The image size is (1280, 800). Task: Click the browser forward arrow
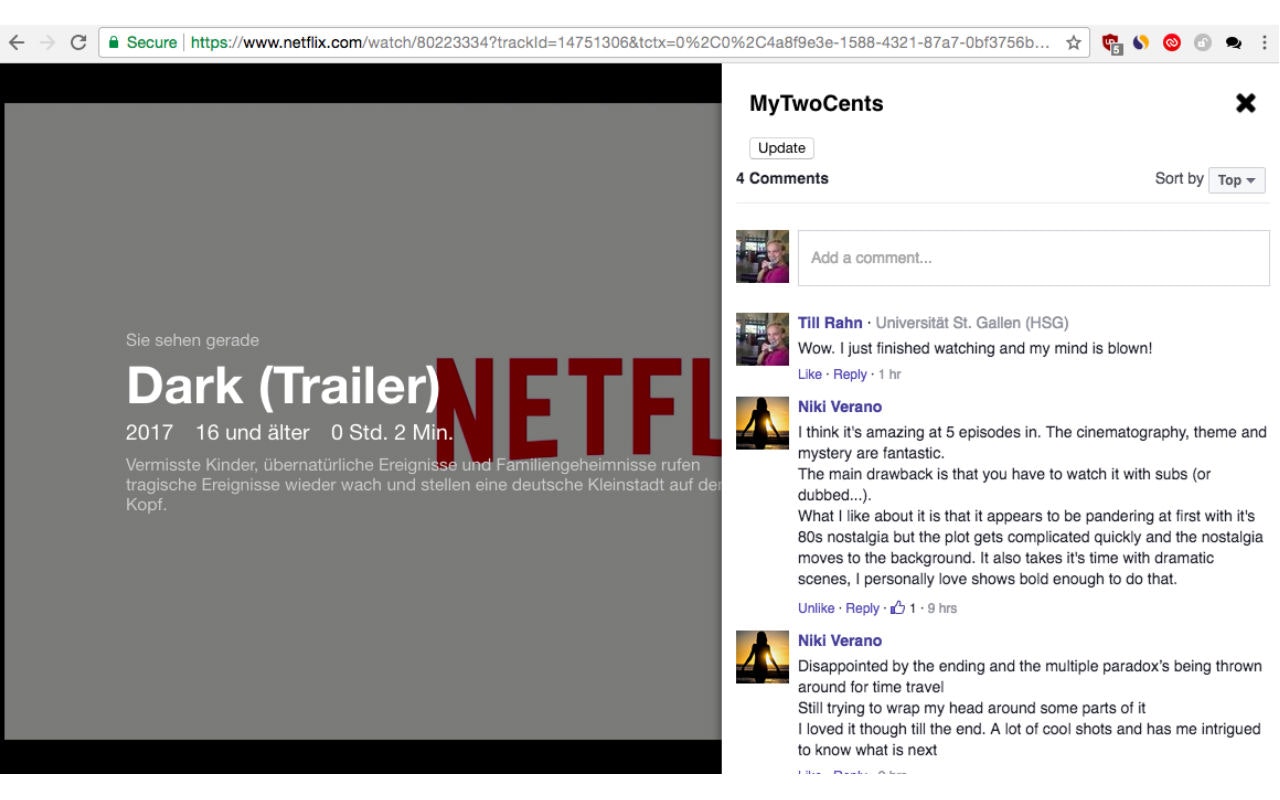point(47,43)
